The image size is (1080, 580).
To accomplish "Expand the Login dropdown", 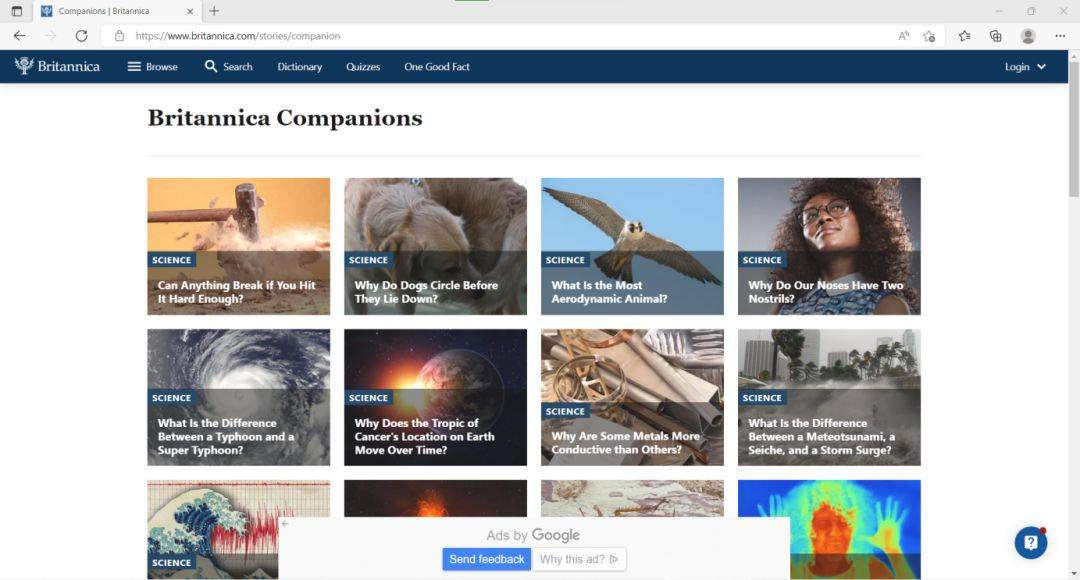I will (1025, 67).
